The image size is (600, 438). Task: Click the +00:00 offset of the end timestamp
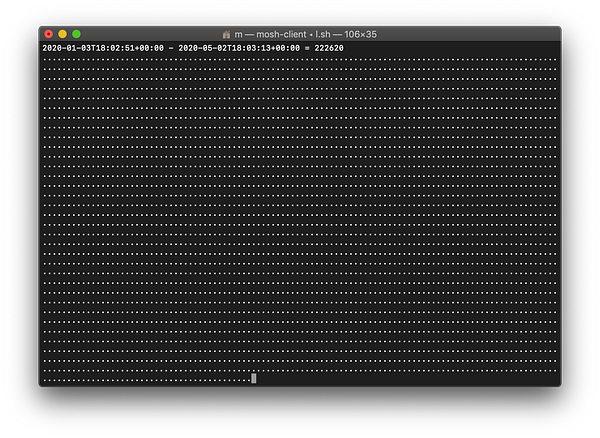pyautogui.click(x=285, y=48)
